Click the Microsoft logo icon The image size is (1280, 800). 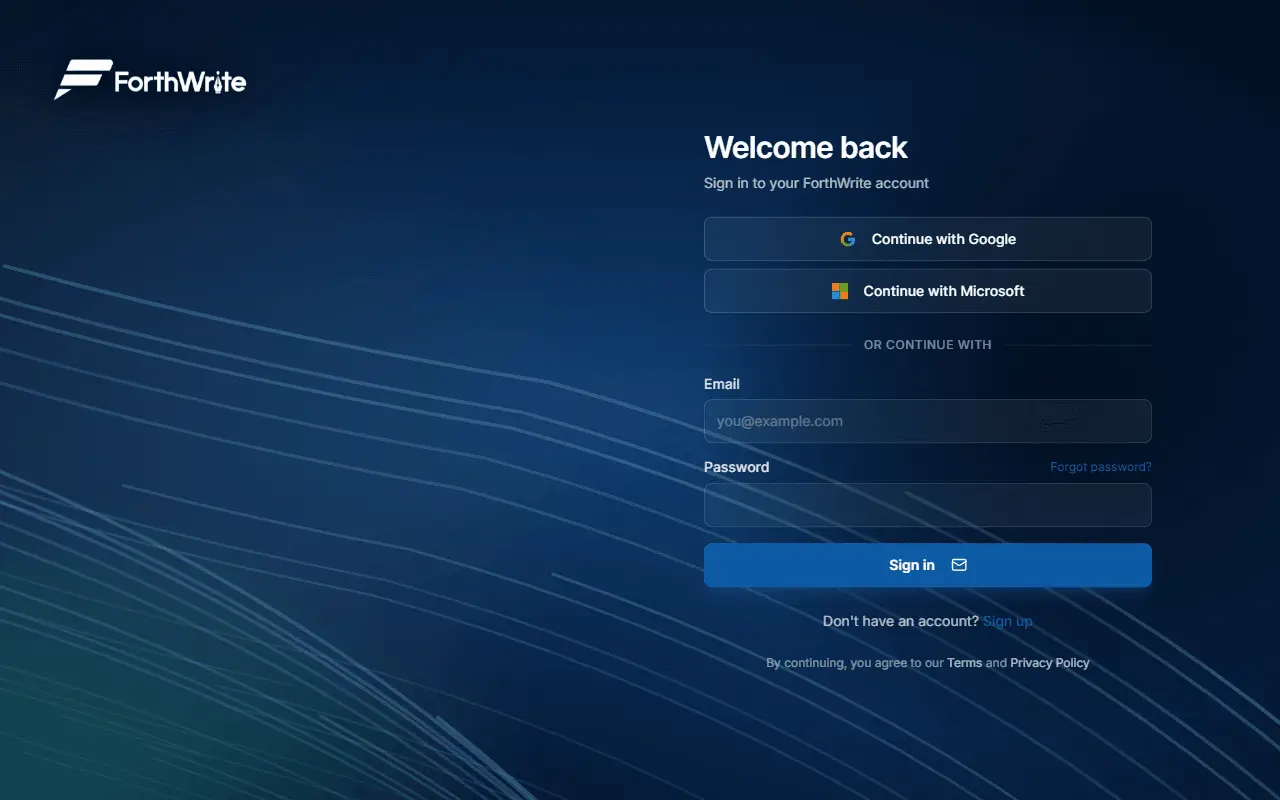point(840,291)
